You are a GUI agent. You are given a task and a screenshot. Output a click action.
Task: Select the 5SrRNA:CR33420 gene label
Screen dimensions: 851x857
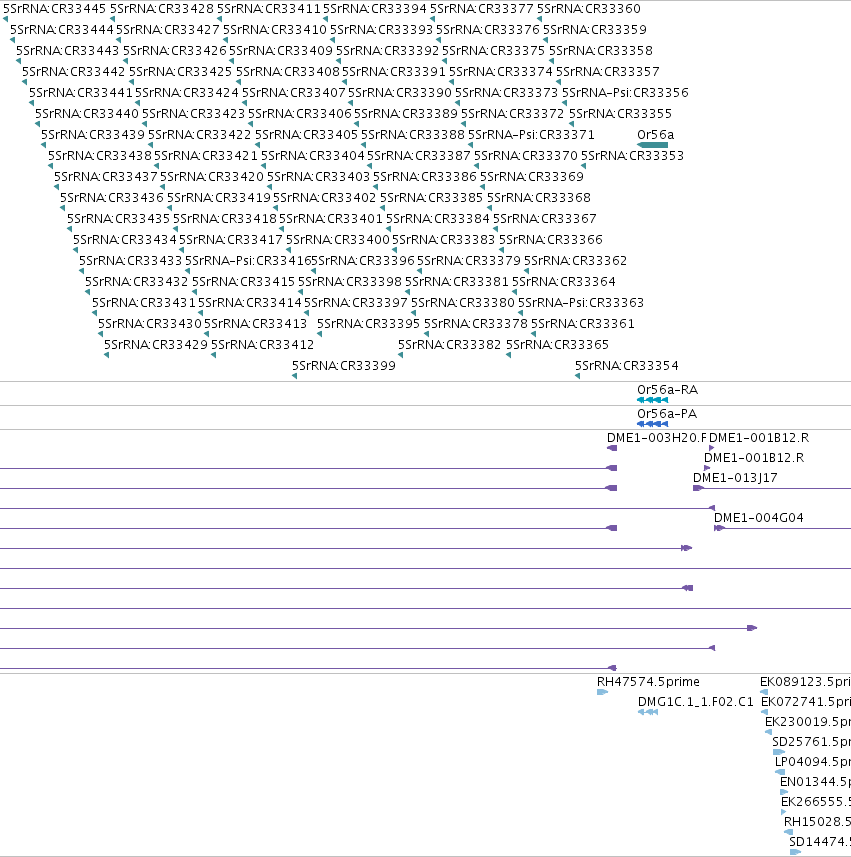coord(212,177)
